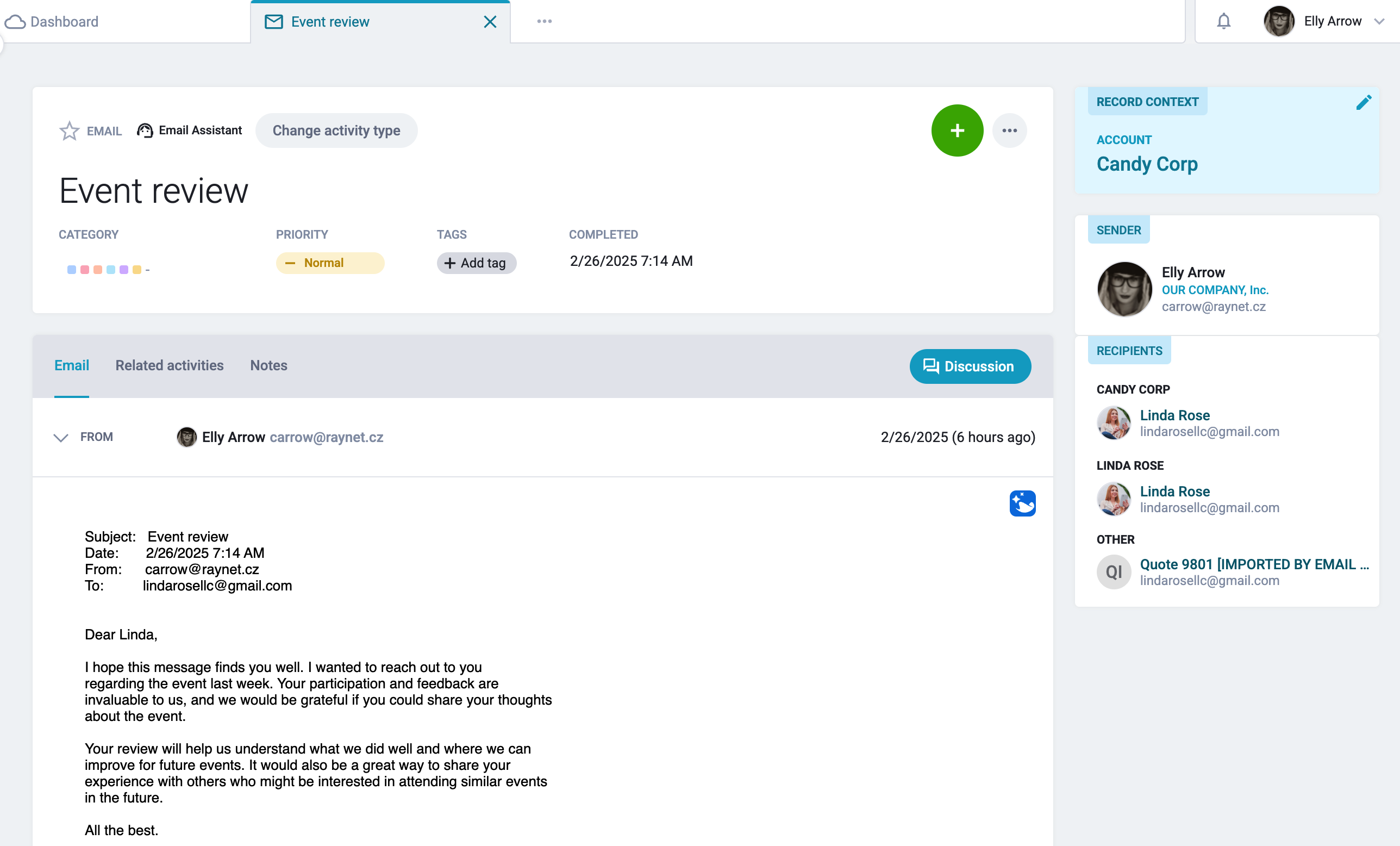Click the QI initials avatar
Viewport: 1400px width, 846px height.
[1114, 572]
